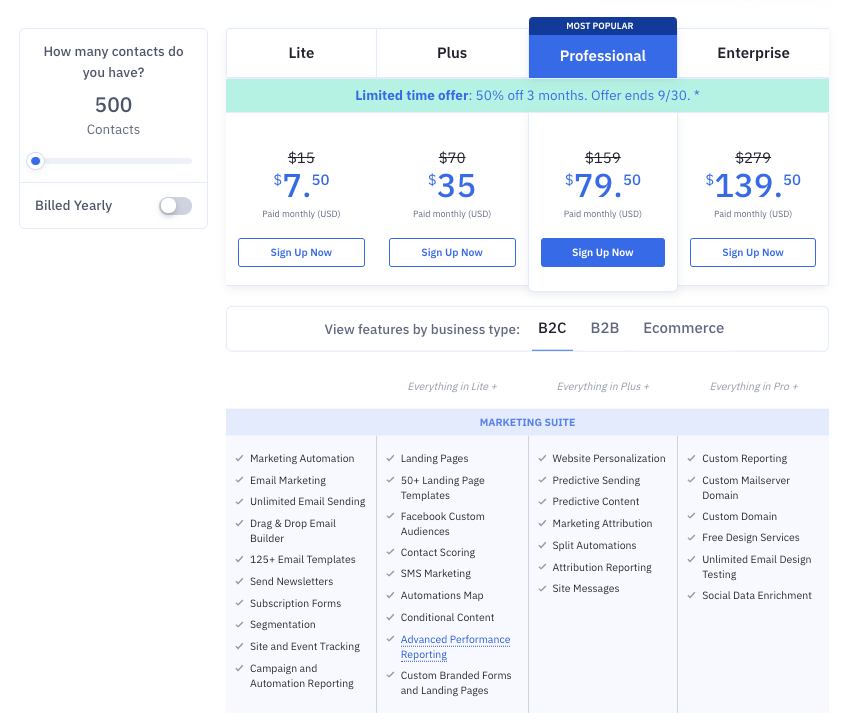Switch features view to B2C
Screen dimensions: 857x722
tap(552, 328)
